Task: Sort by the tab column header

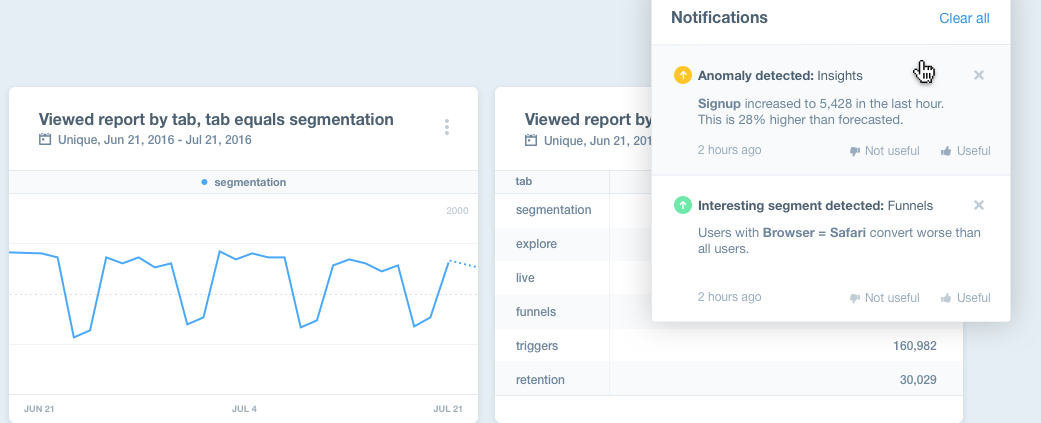Action: click(523, 181)
